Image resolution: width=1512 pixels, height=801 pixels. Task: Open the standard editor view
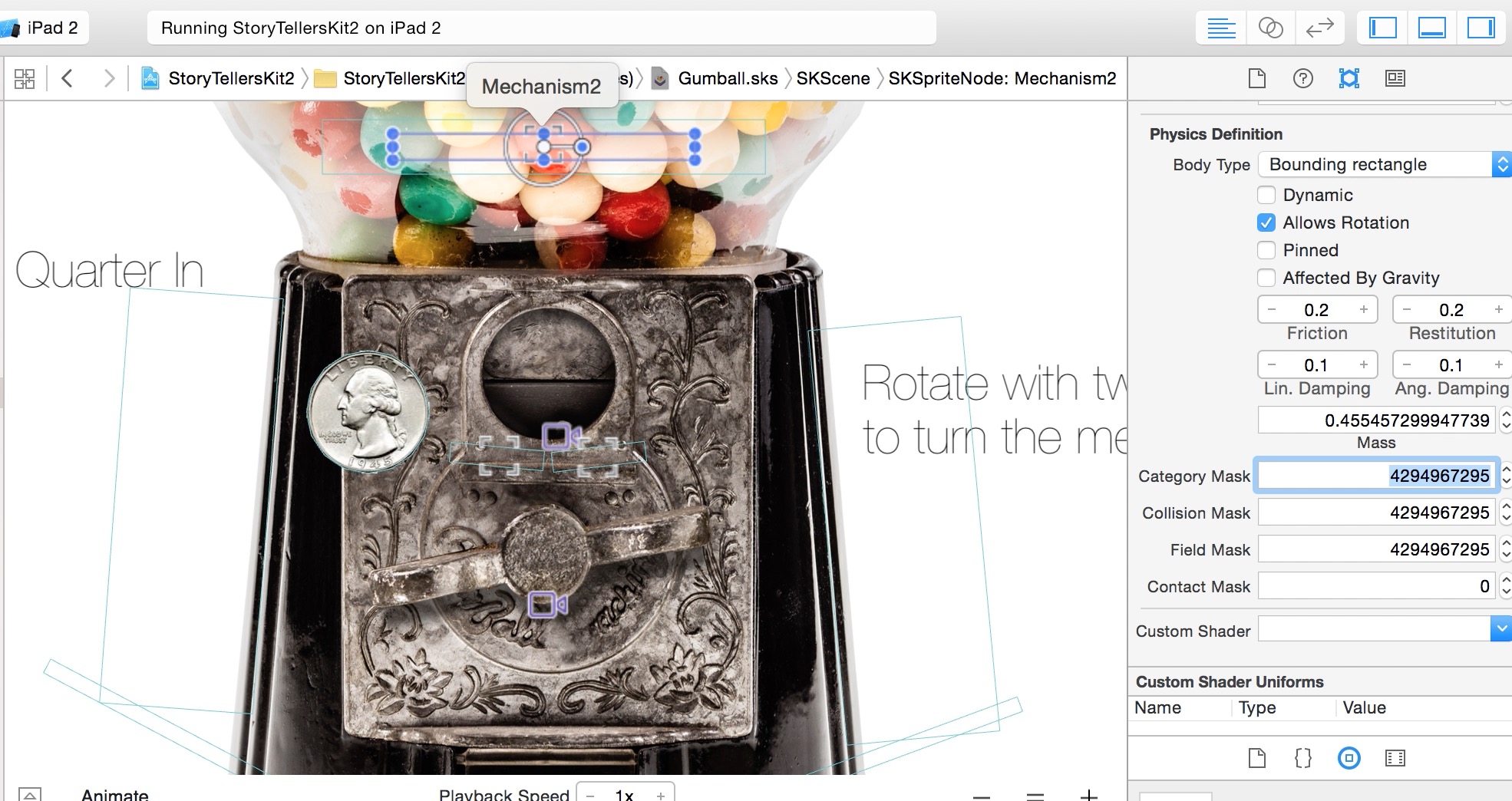(1220, 28)
